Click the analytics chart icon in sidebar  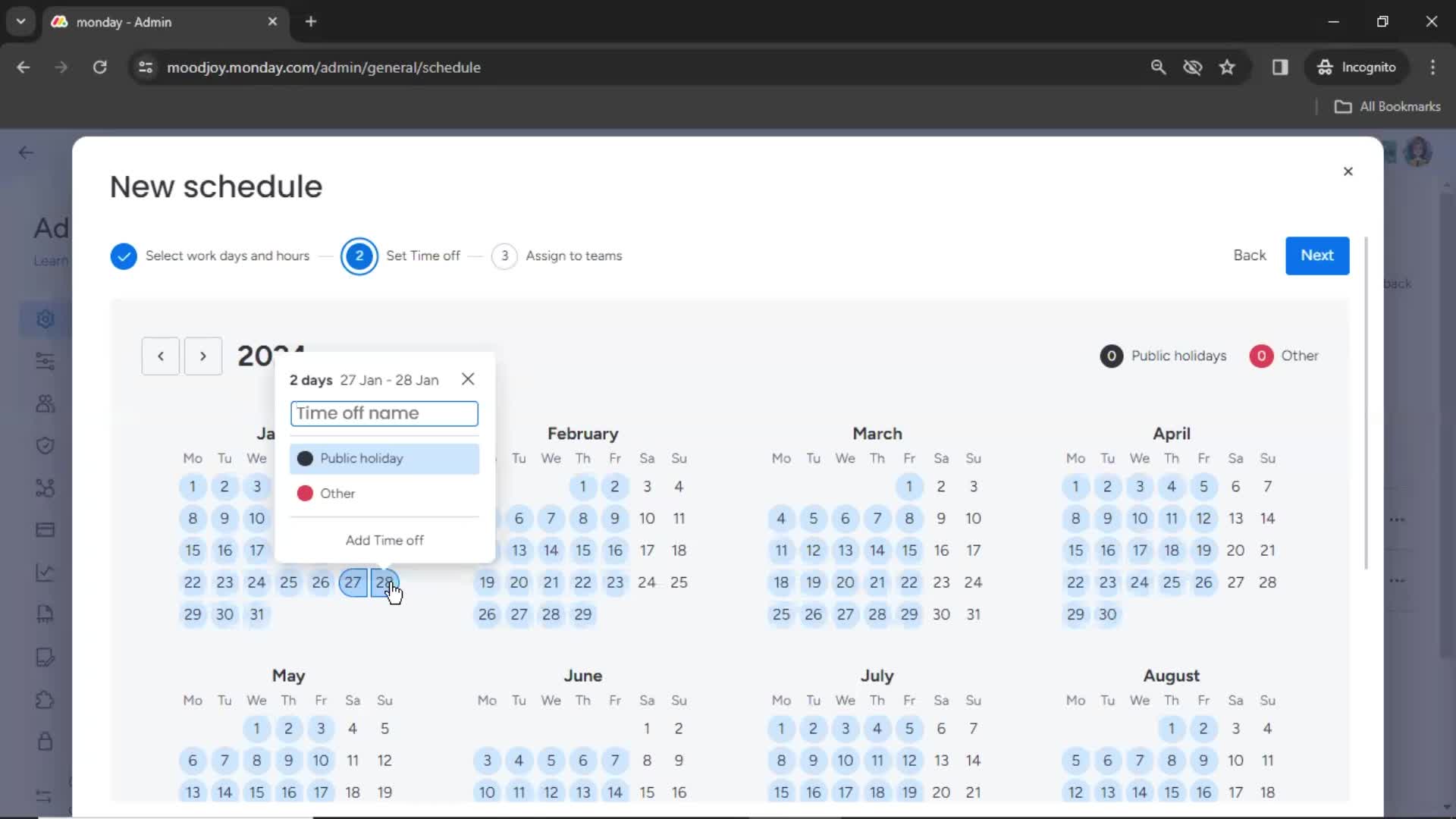coord(45,571)
